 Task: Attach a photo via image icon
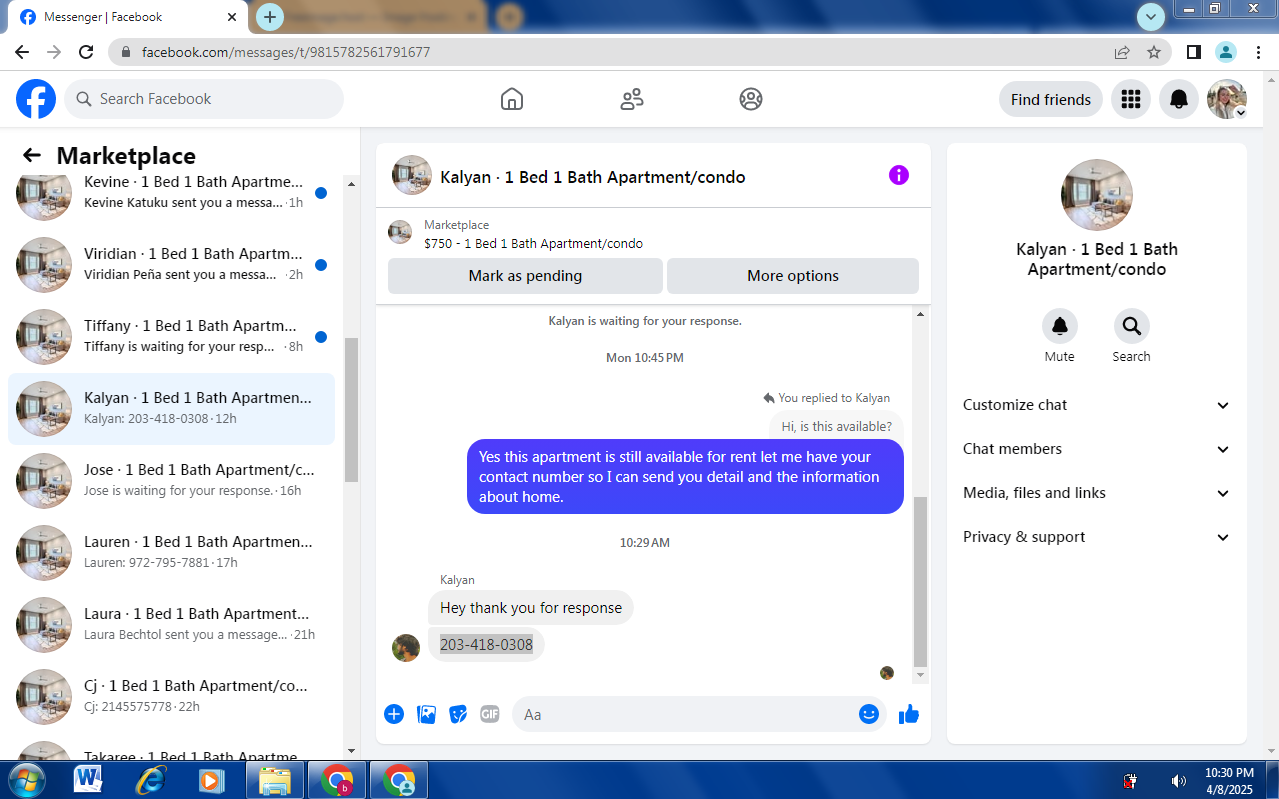pyautogui.click(x=426, y=714)
